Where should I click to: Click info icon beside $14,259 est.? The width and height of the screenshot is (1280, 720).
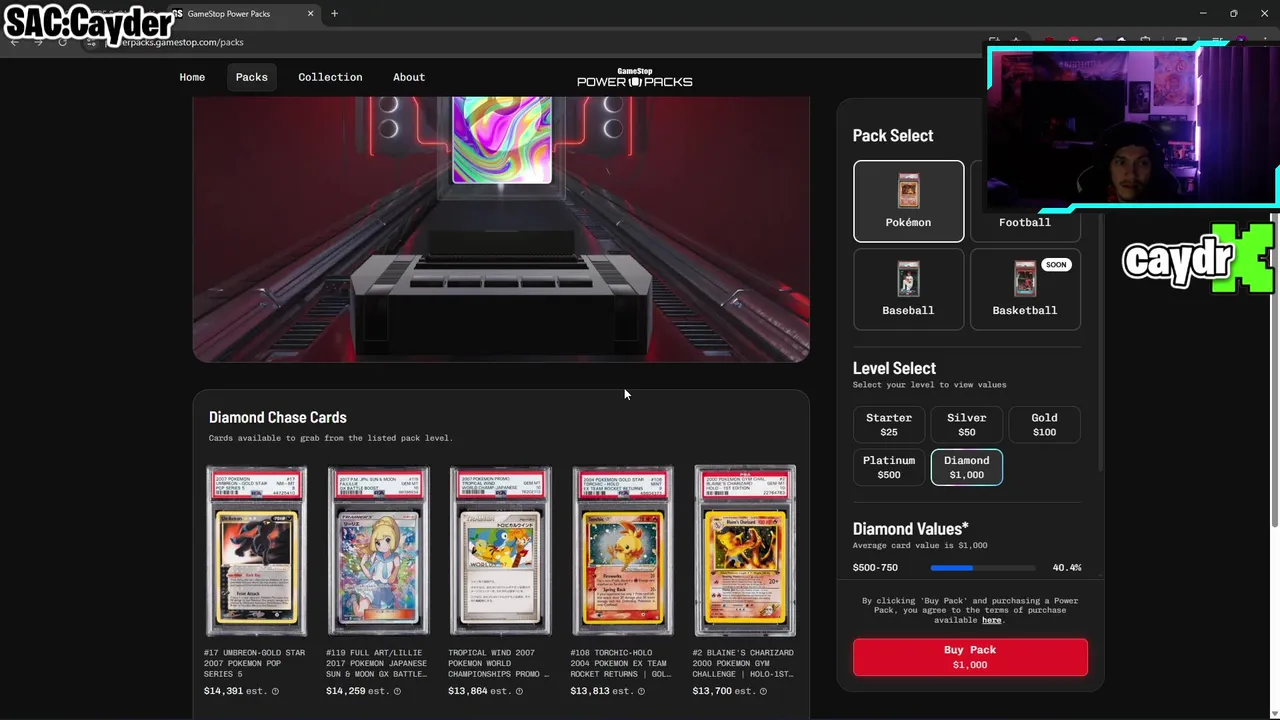397,691
